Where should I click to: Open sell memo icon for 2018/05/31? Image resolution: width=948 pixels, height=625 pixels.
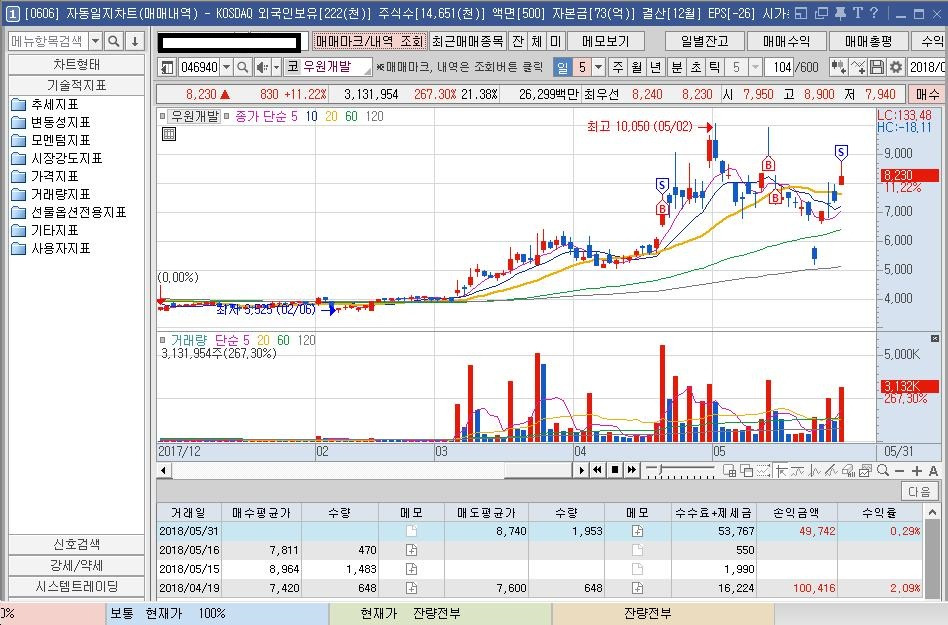tap(637, 531)
